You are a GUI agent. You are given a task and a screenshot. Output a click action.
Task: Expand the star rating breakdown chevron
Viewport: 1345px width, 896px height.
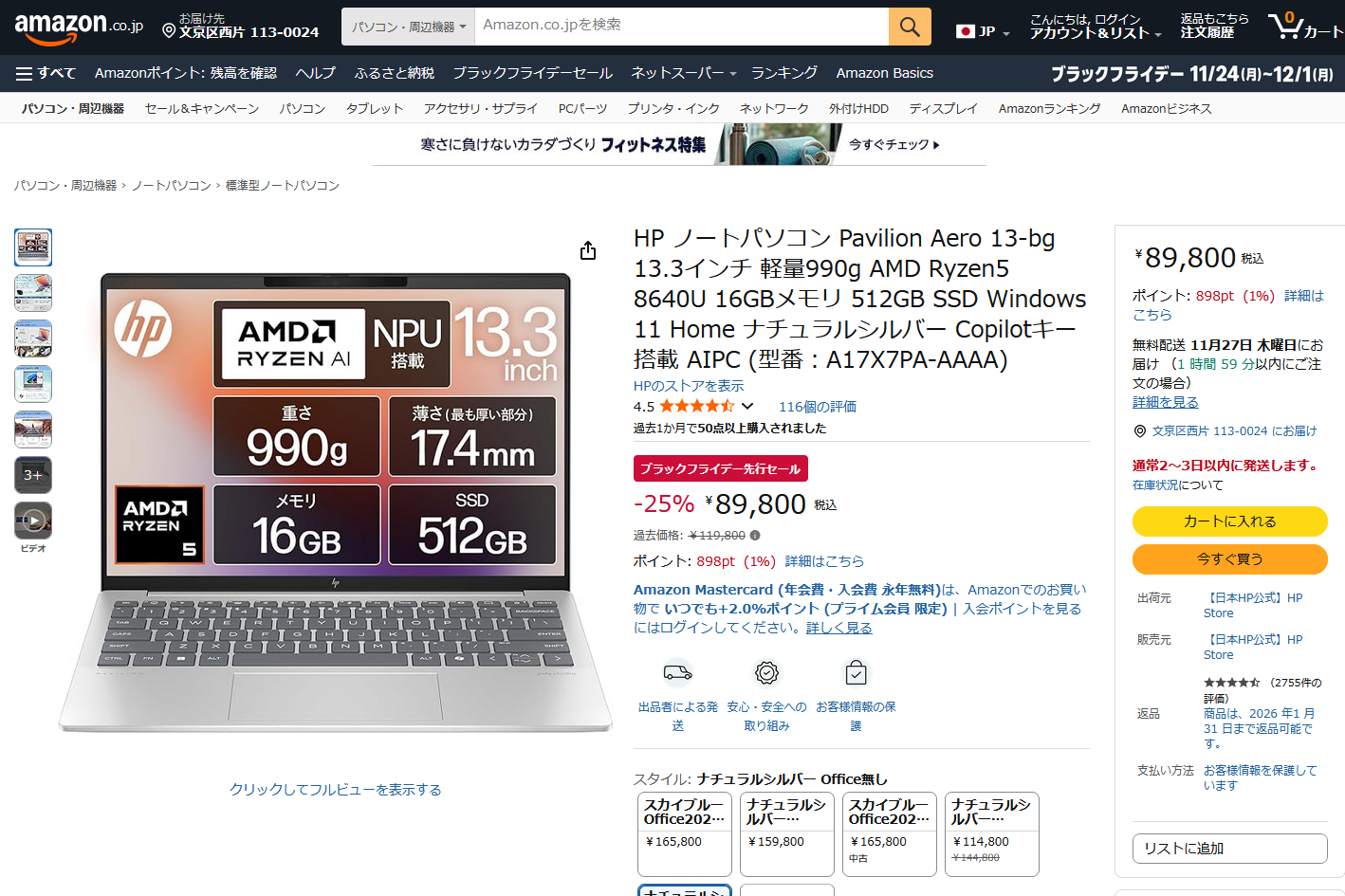(747, 406)
